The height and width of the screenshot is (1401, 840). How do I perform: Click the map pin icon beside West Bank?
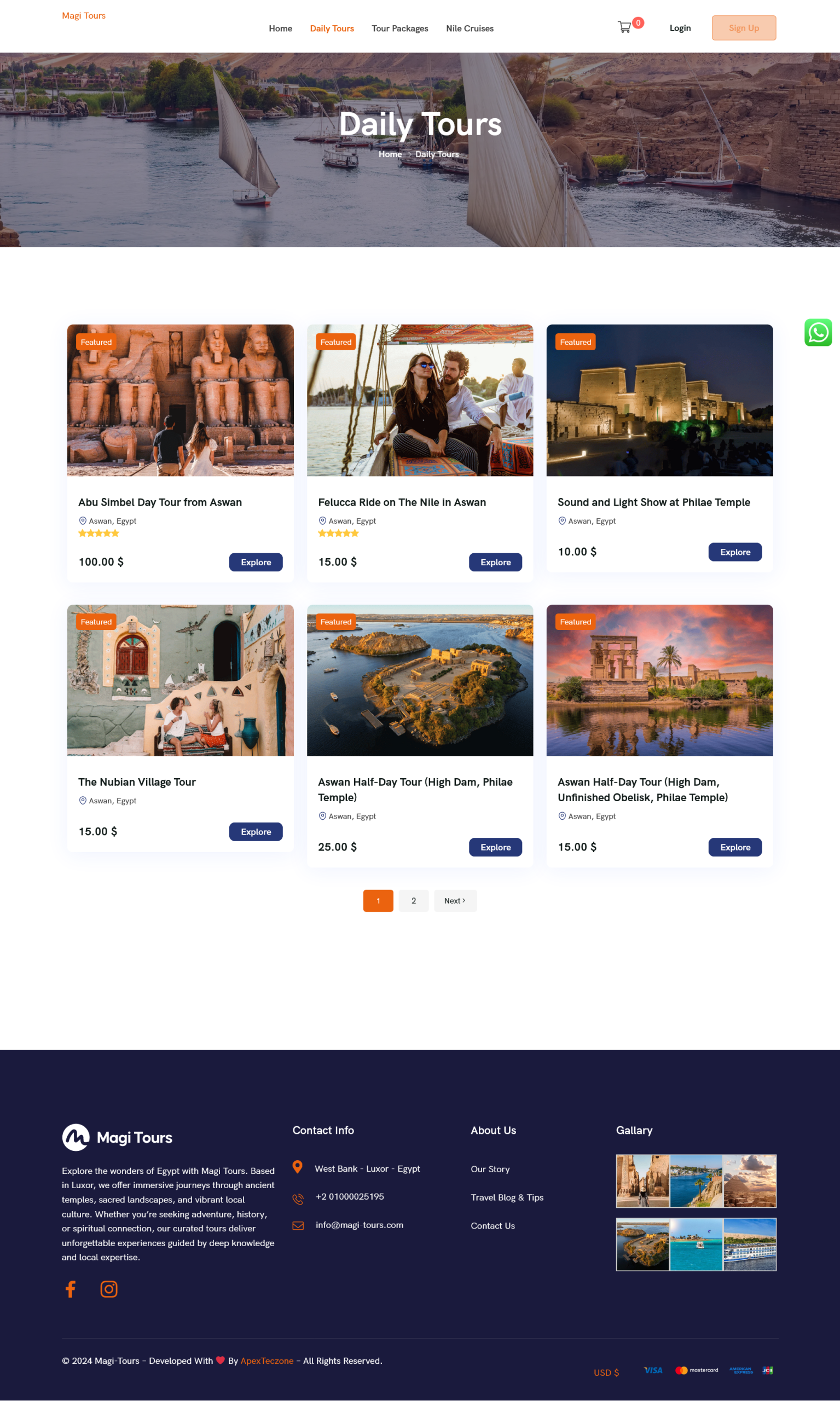(297, 1167)
